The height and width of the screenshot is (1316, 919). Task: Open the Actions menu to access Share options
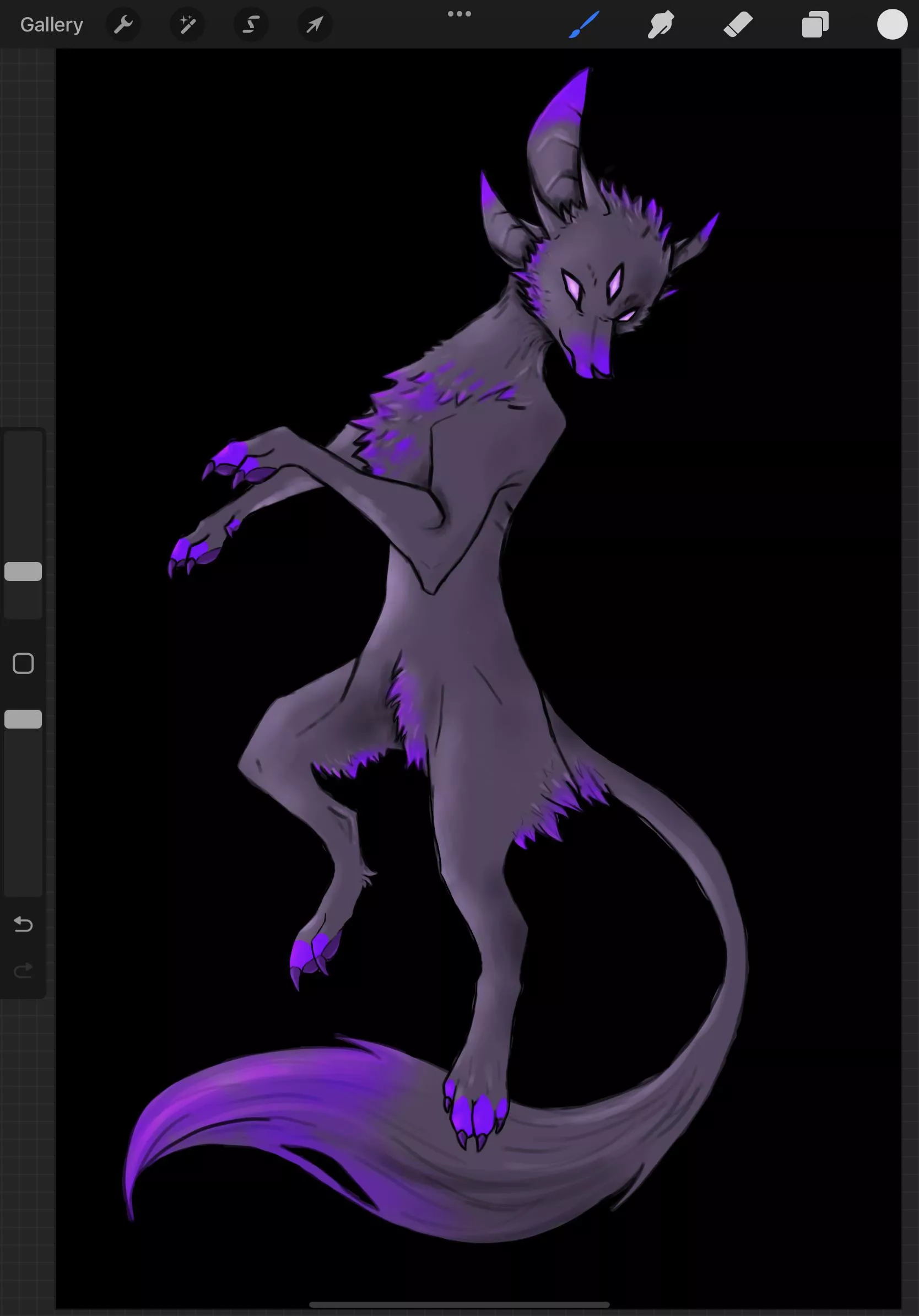click(x=123, y=24)
